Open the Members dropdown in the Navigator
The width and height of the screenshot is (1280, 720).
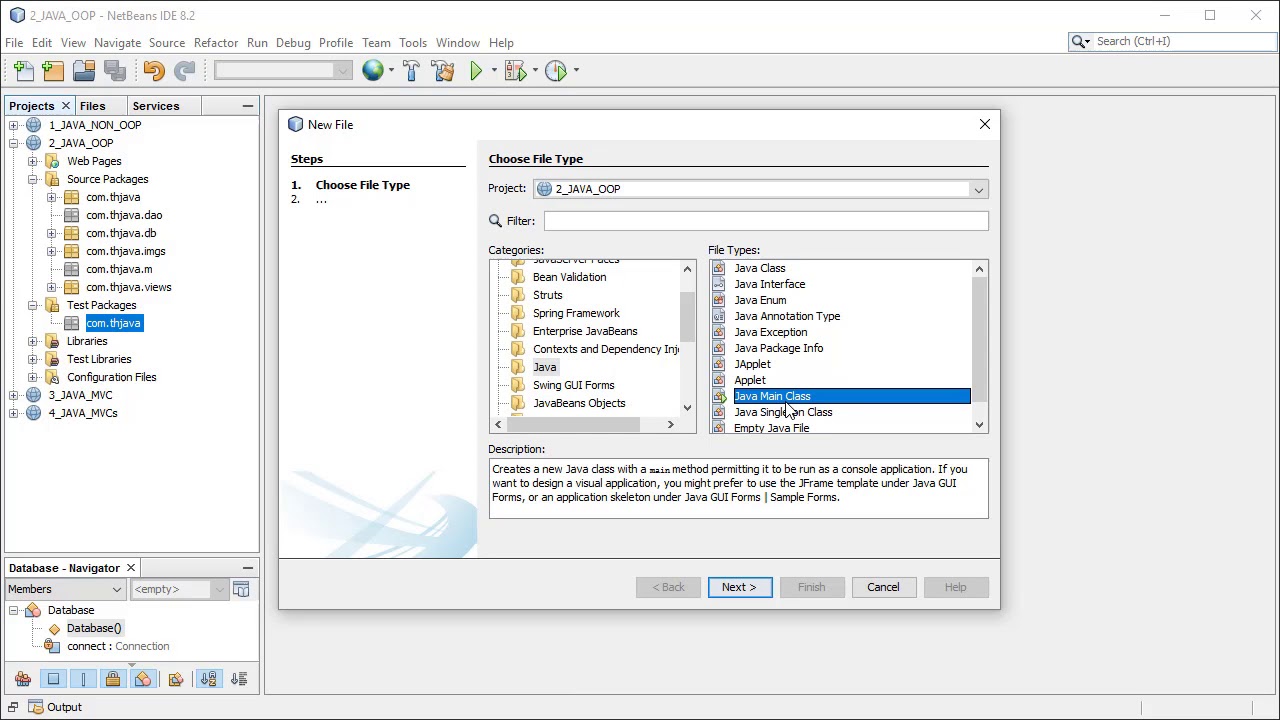point(116,589)
